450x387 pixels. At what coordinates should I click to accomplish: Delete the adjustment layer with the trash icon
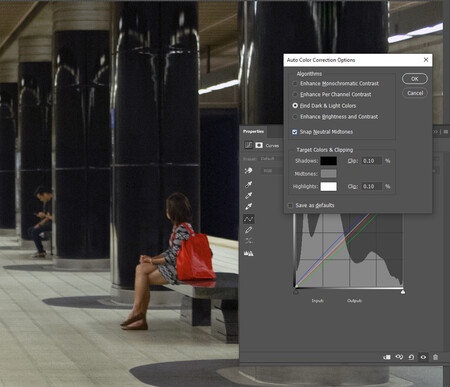pos(435,357)
